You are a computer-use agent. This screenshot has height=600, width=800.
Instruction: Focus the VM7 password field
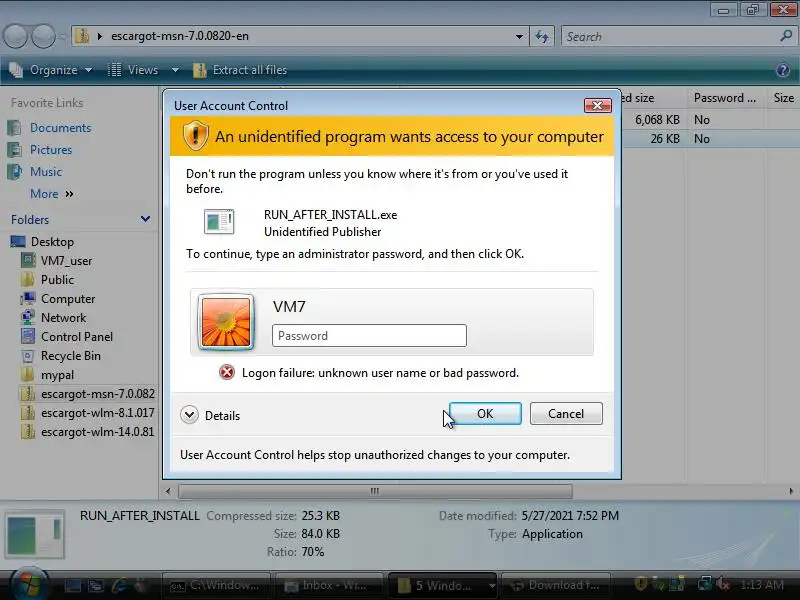coord(369,336)
